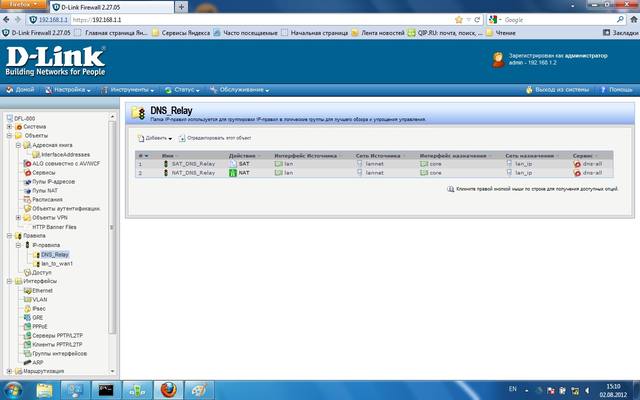Collapse the Адресная книга node
Screen dimensions: 640x400
coord(18,145)
